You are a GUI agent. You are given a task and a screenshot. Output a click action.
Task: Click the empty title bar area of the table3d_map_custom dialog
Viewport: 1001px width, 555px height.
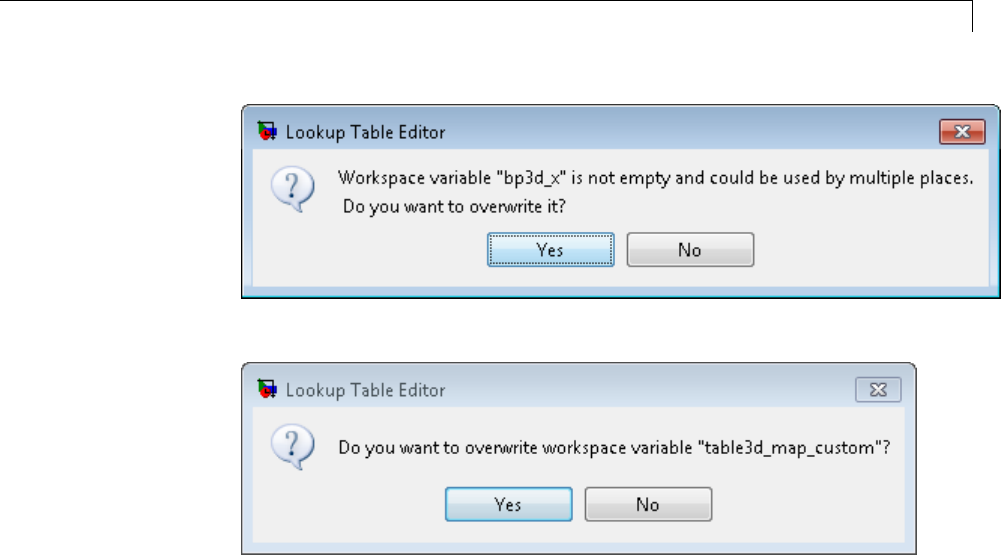tap(650, 389)
